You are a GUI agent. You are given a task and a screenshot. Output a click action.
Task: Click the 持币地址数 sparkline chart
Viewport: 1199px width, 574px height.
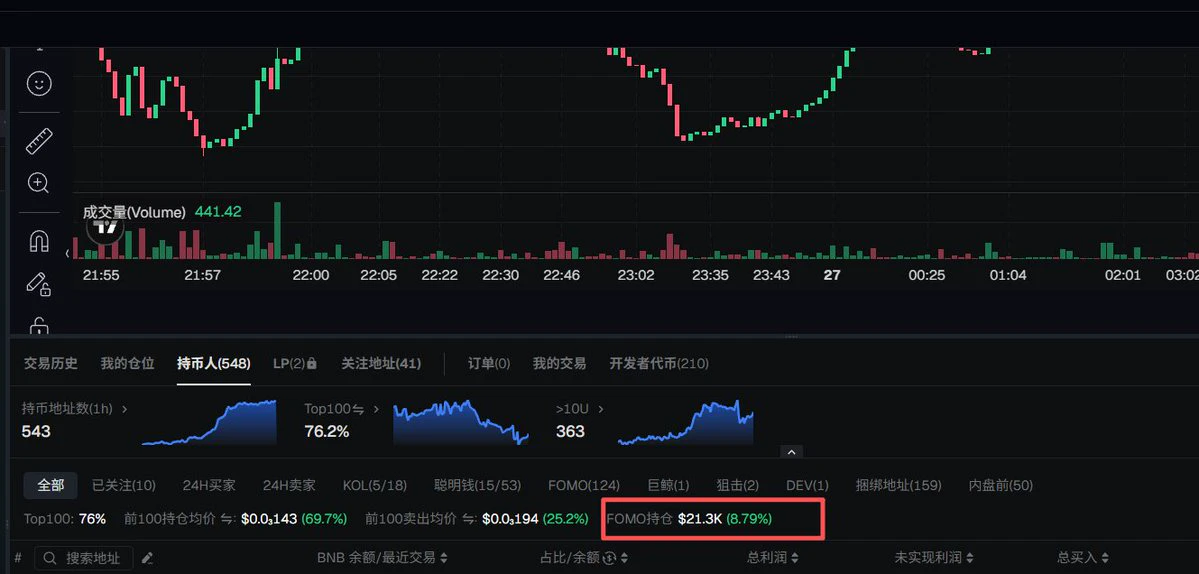coord(209,422)
